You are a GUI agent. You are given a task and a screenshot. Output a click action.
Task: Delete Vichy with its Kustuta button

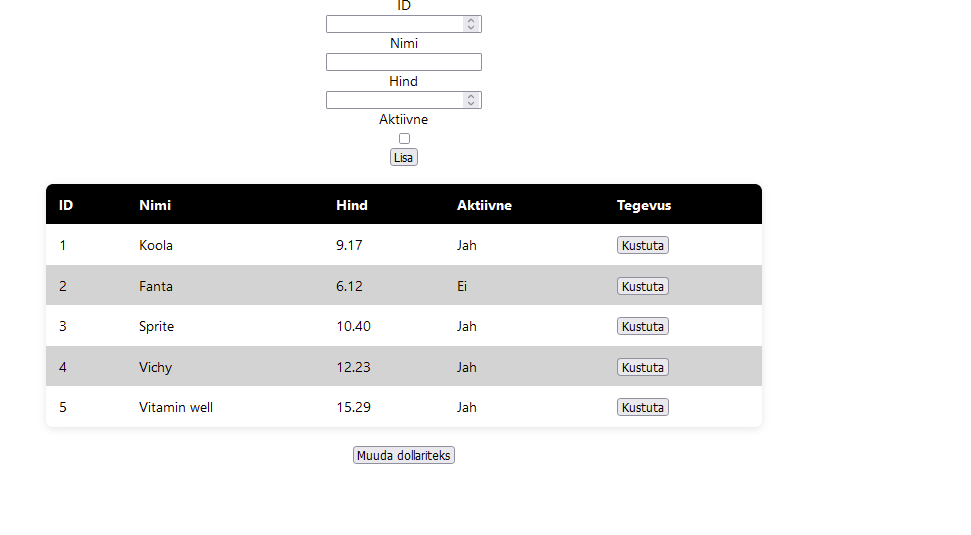pos(643,367)
